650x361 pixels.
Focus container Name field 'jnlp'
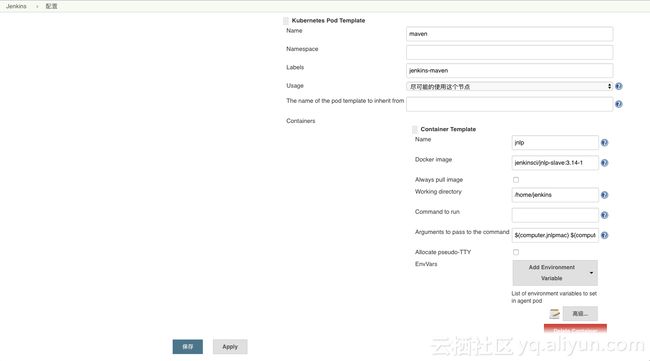(555, 143)
